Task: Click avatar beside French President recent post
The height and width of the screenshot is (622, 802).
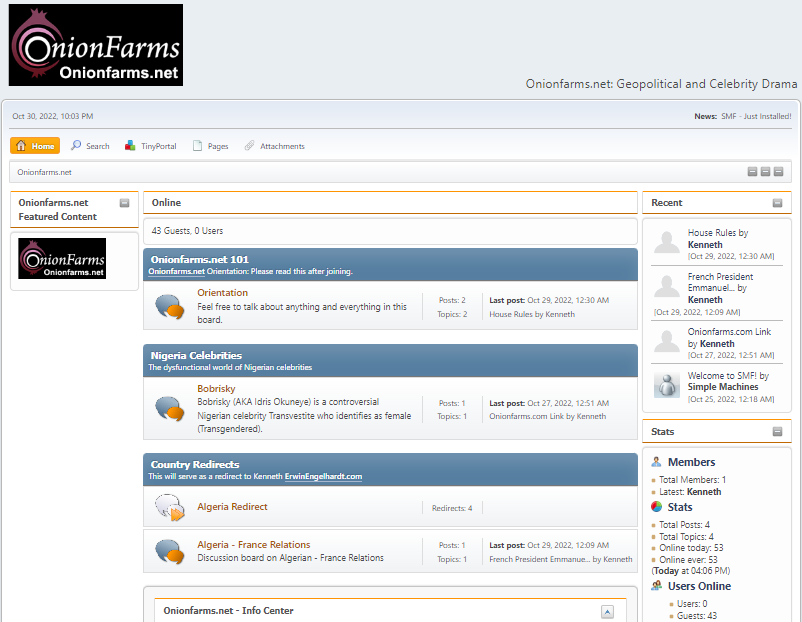Action: point(667,286)
